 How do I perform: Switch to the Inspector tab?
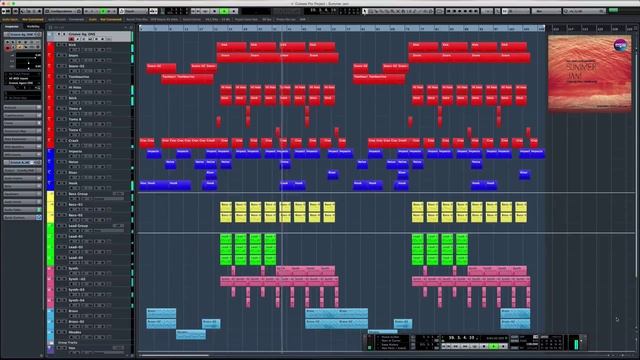tap(11, 27)
